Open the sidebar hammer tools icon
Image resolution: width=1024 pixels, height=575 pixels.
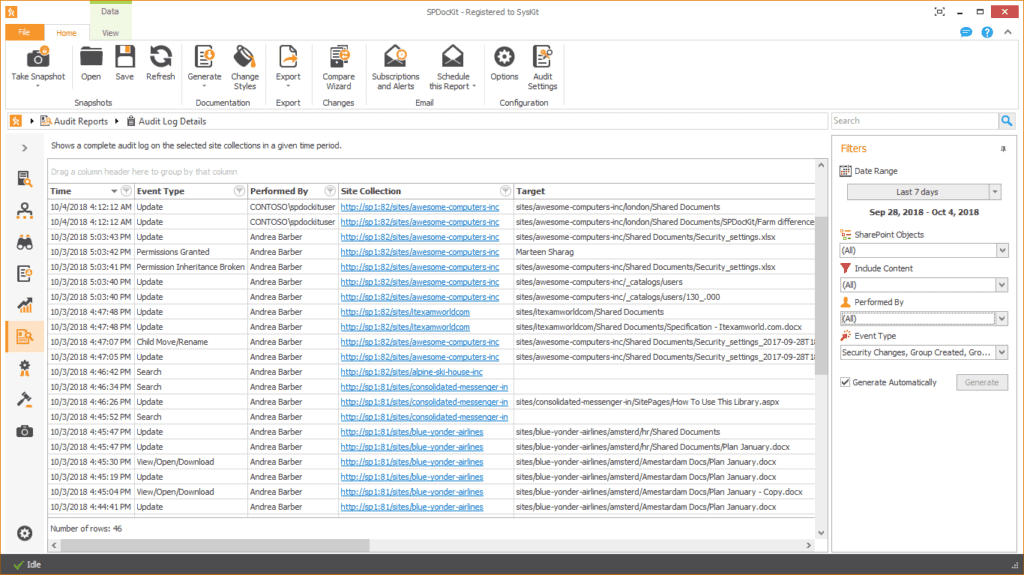pyautogui.click(x=25, y=399)
